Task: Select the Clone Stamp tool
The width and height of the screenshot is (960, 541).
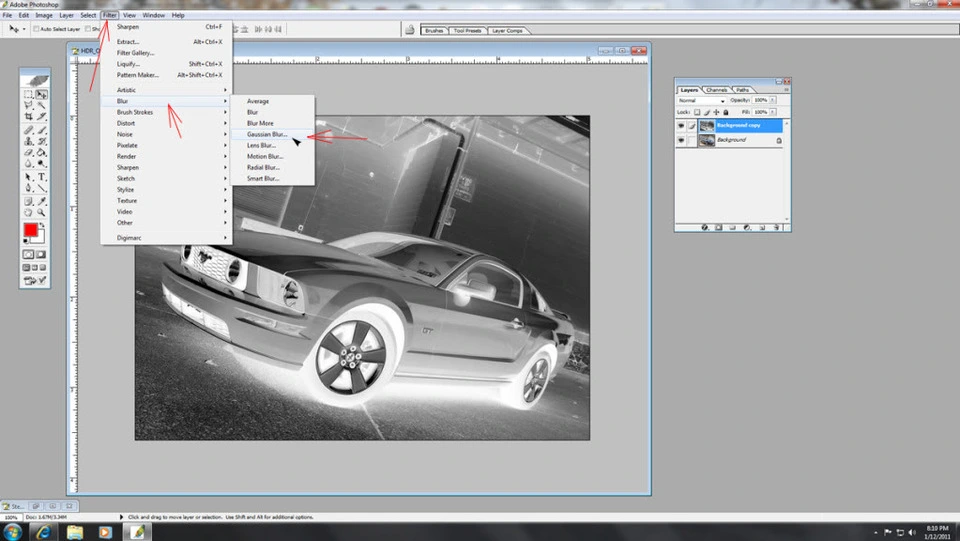Action: click(x=28, y=140)
